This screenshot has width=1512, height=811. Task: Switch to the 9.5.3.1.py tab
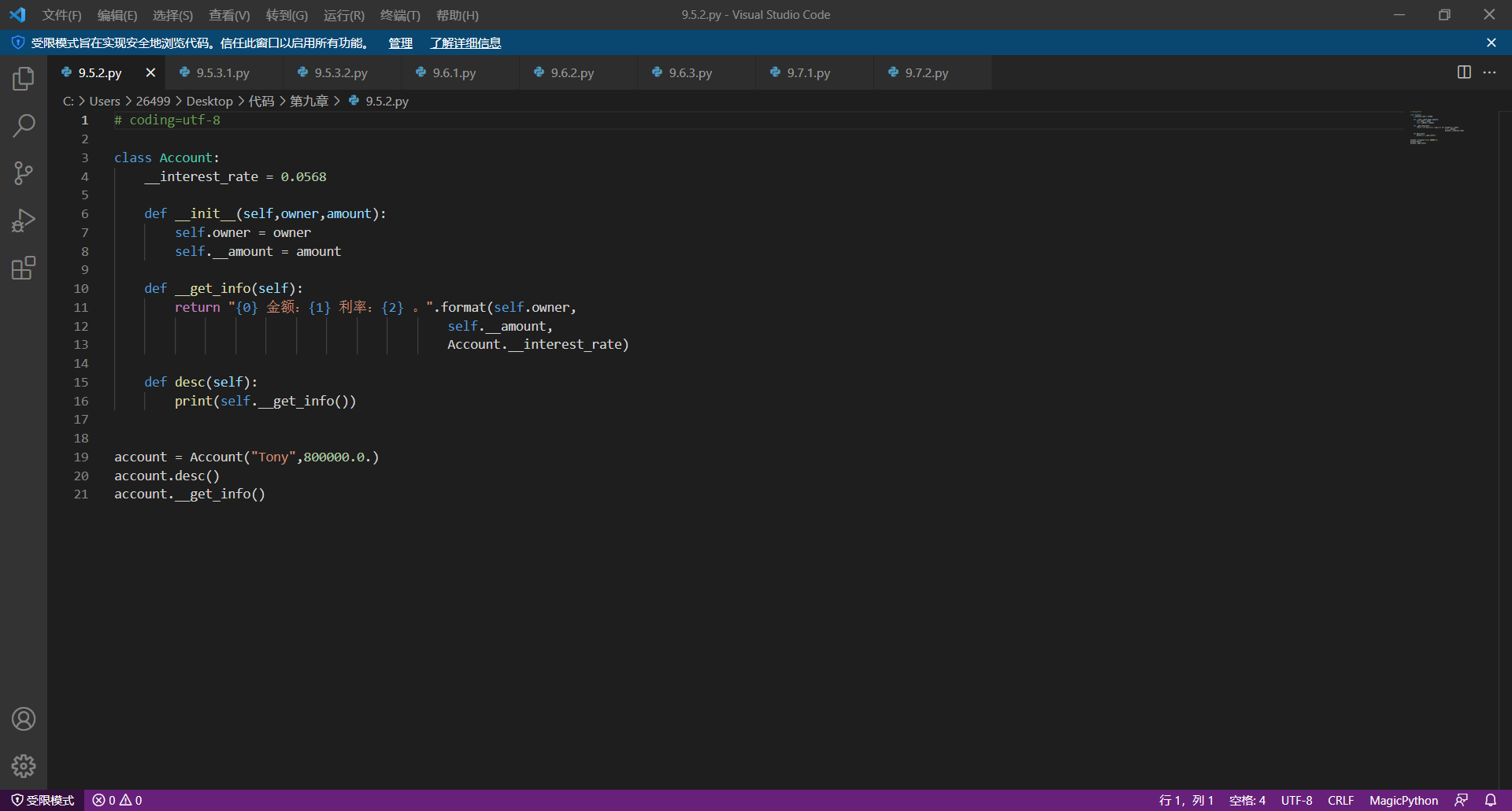tap(224, 72)
